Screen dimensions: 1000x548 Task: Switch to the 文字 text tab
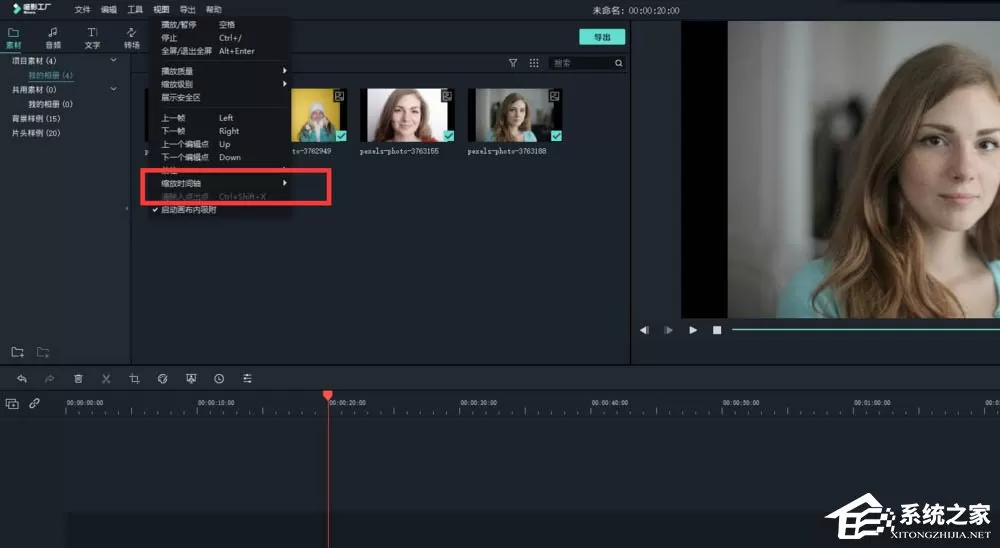(x=92, y=38)
